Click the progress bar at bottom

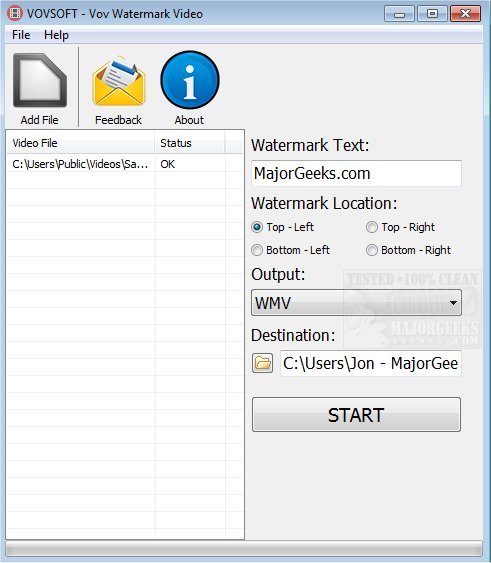click(244, 550)
